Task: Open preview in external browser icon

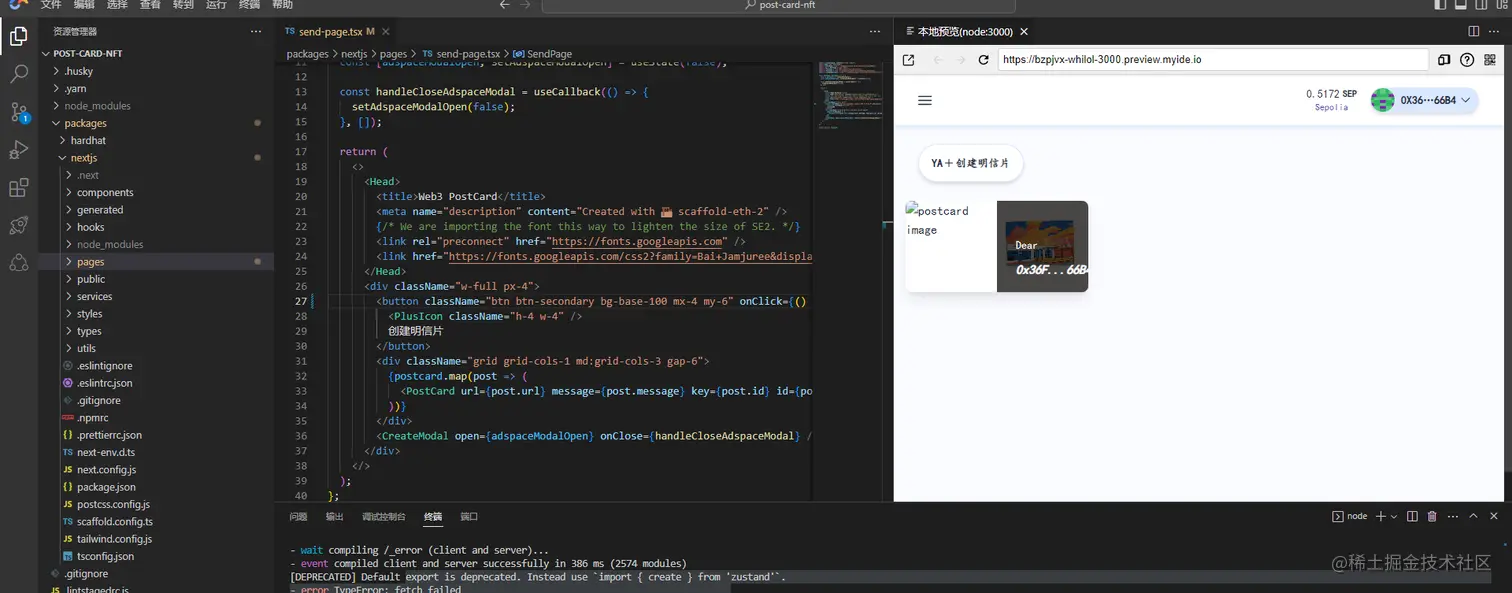Action: click(x=908, y=60)
